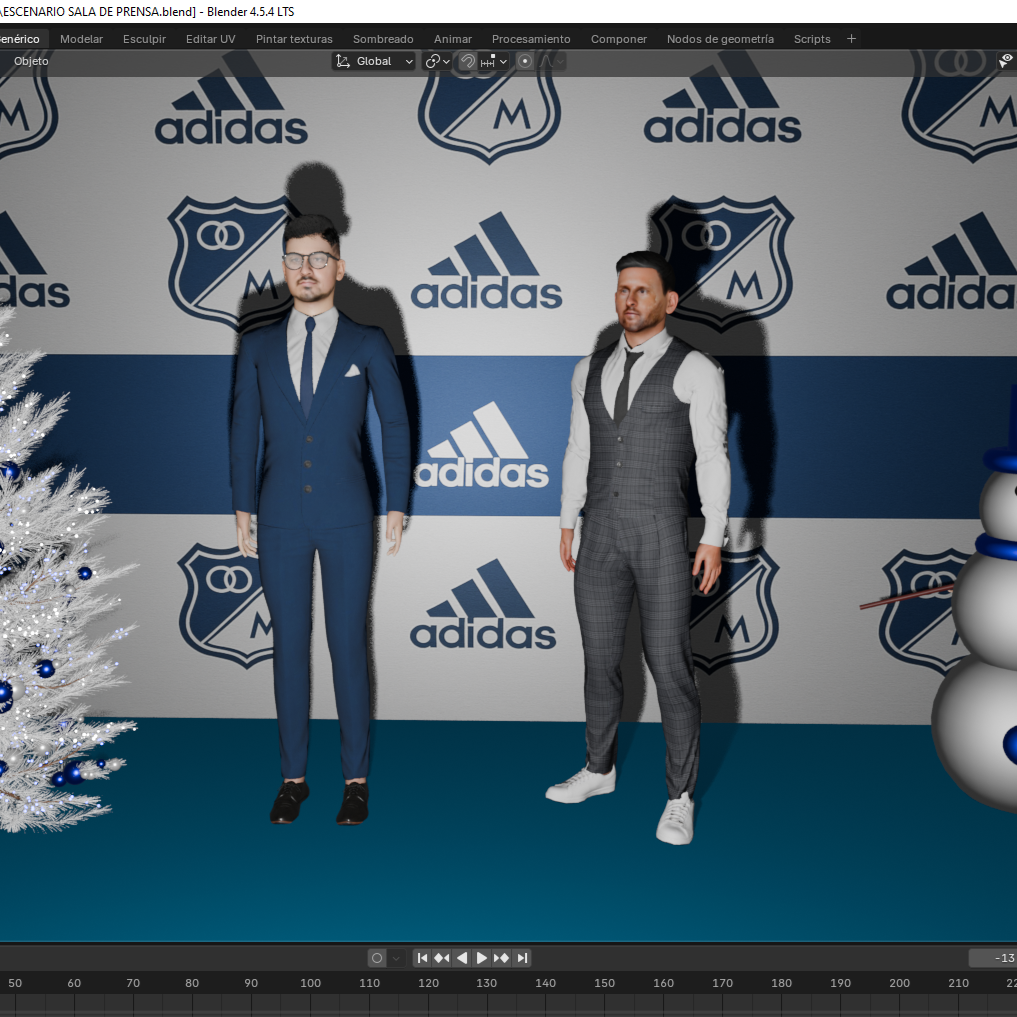The width and height of the screenshot is (1017, 1017).
Task: Switch to the Scripts workspace tab
Action: click(x=812, y=39)
